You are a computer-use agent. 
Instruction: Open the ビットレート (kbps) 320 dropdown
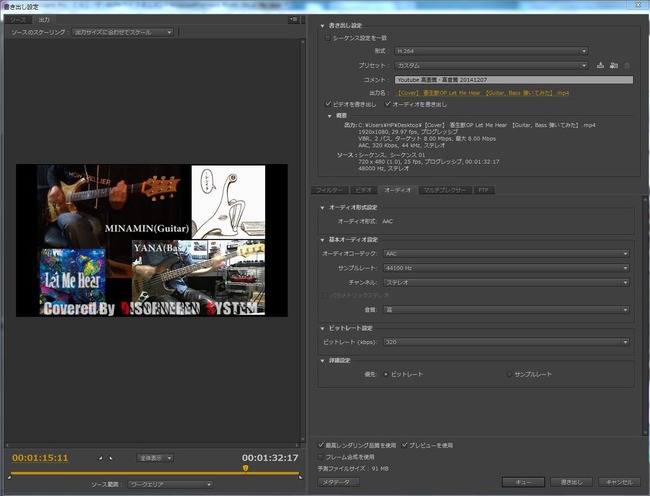click(x=506, y=342)
